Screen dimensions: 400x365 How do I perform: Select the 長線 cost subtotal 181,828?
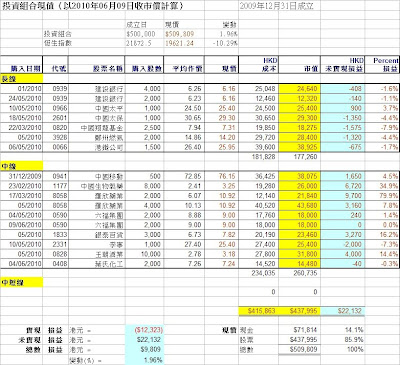(x=264, y=157)
